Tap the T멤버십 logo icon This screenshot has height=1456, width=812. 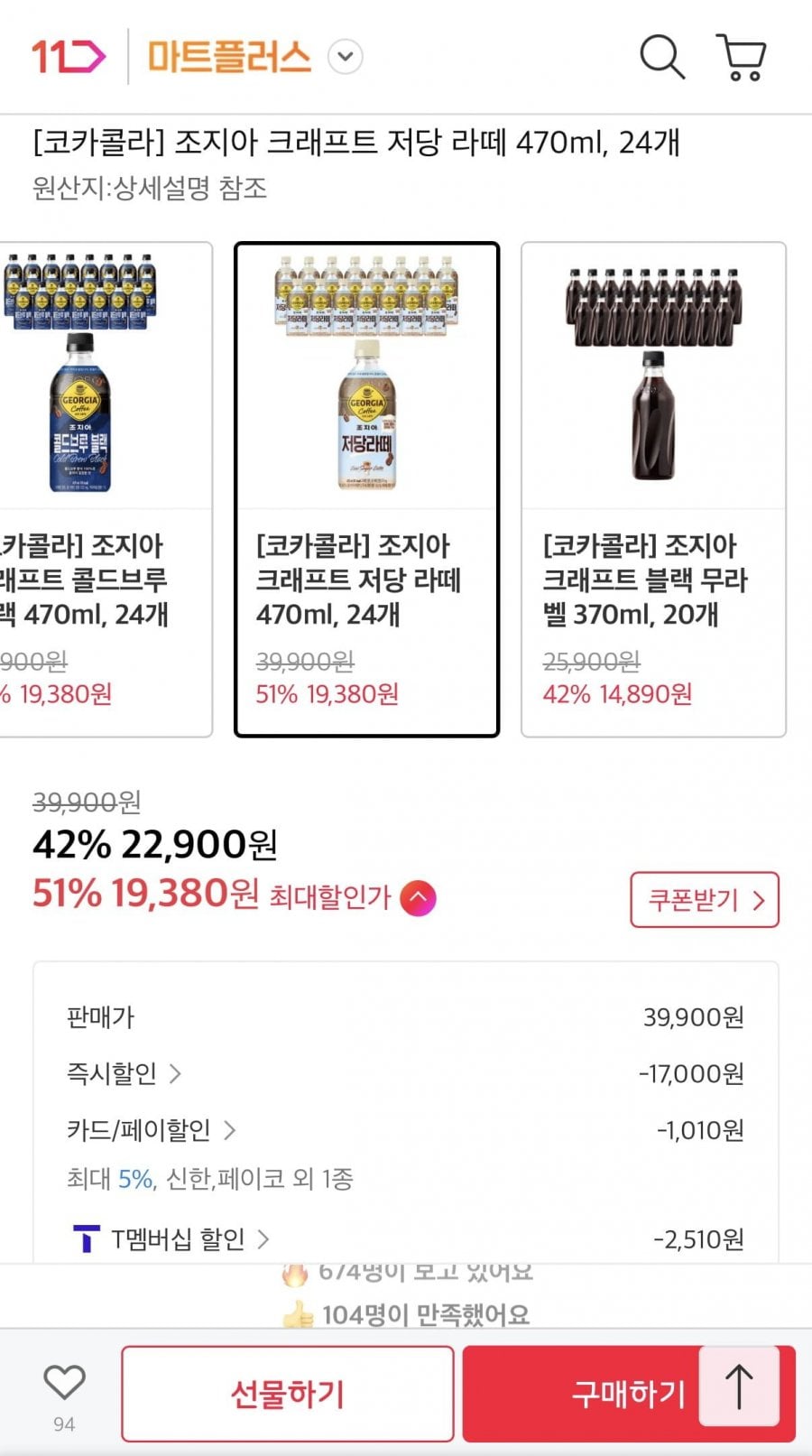tap(86, 1238)
